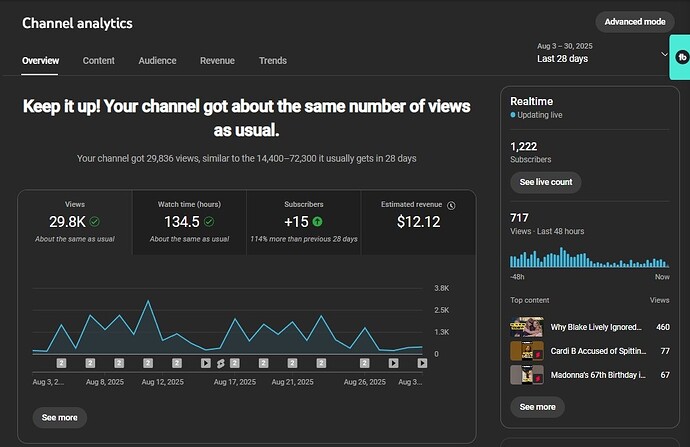Open the teal extension icon on the right edge

click(681, 58)
